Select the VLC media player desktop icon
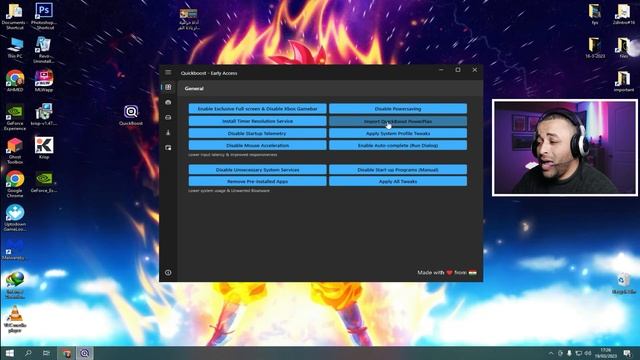640x360 pixels. click(x=15, y=319)
